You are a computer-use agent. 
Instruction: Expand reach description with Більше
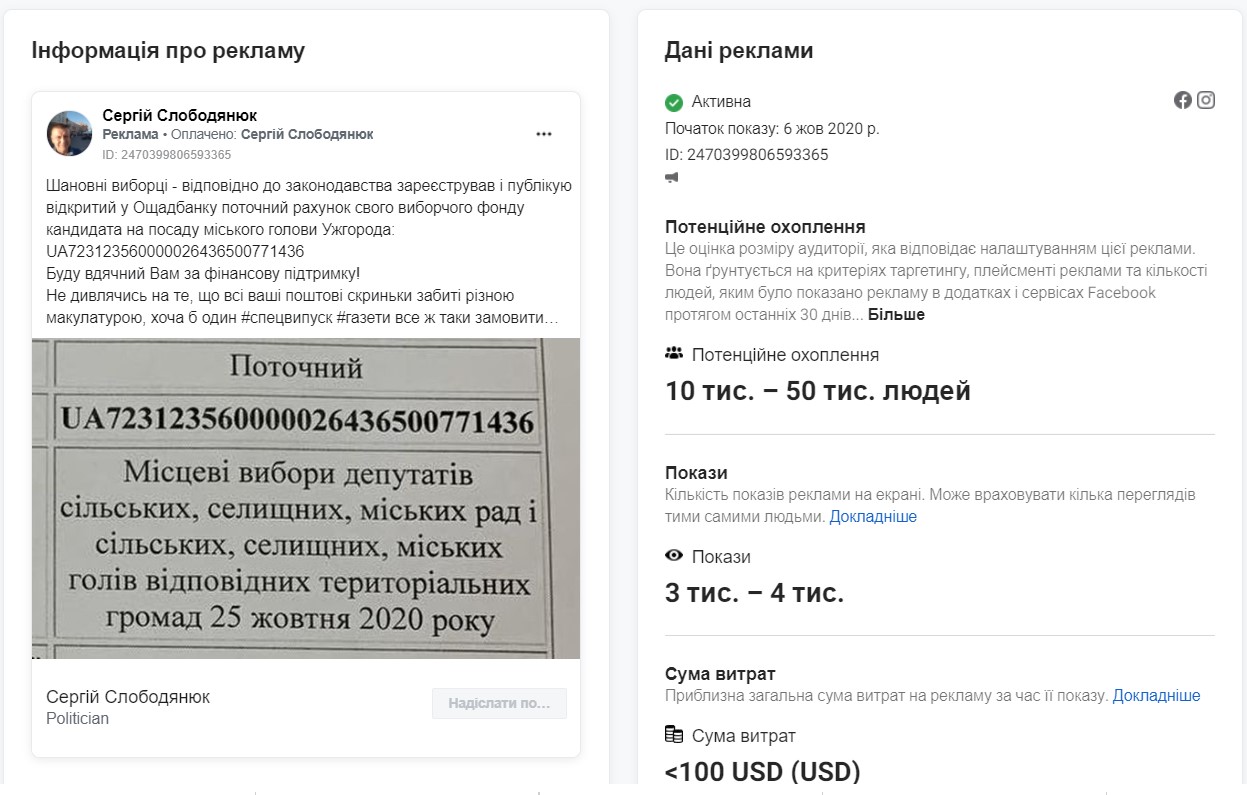[x=896, y=314]
